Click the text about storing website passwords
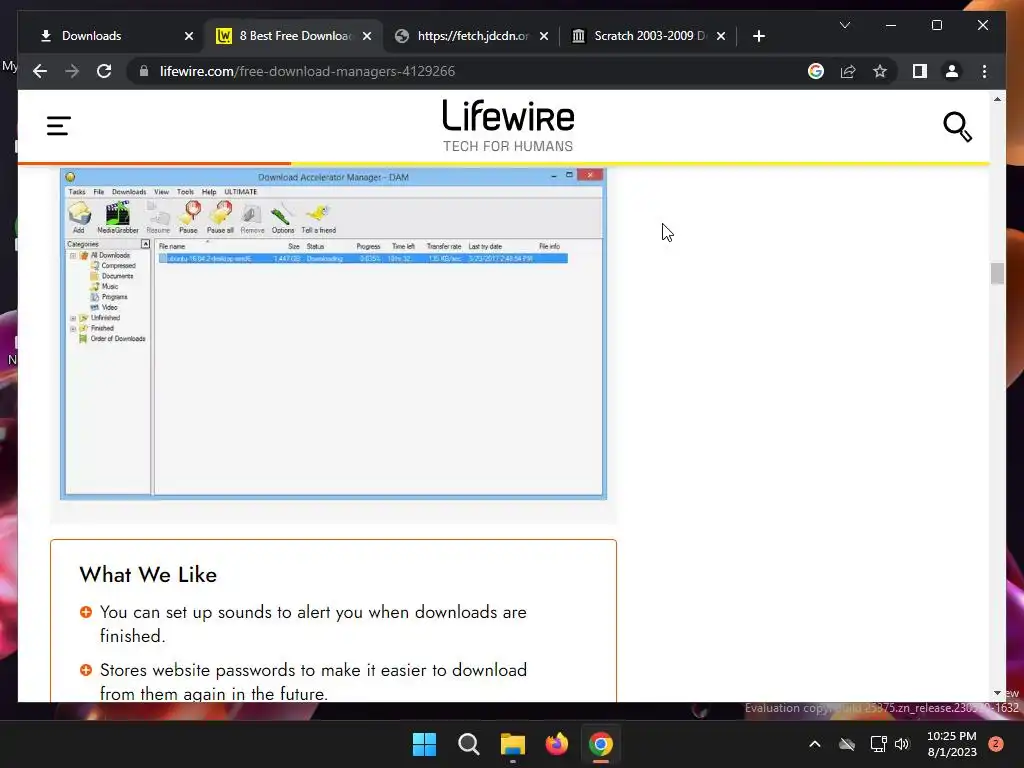The image size is (1024, 768). click(x=313, y=682)
